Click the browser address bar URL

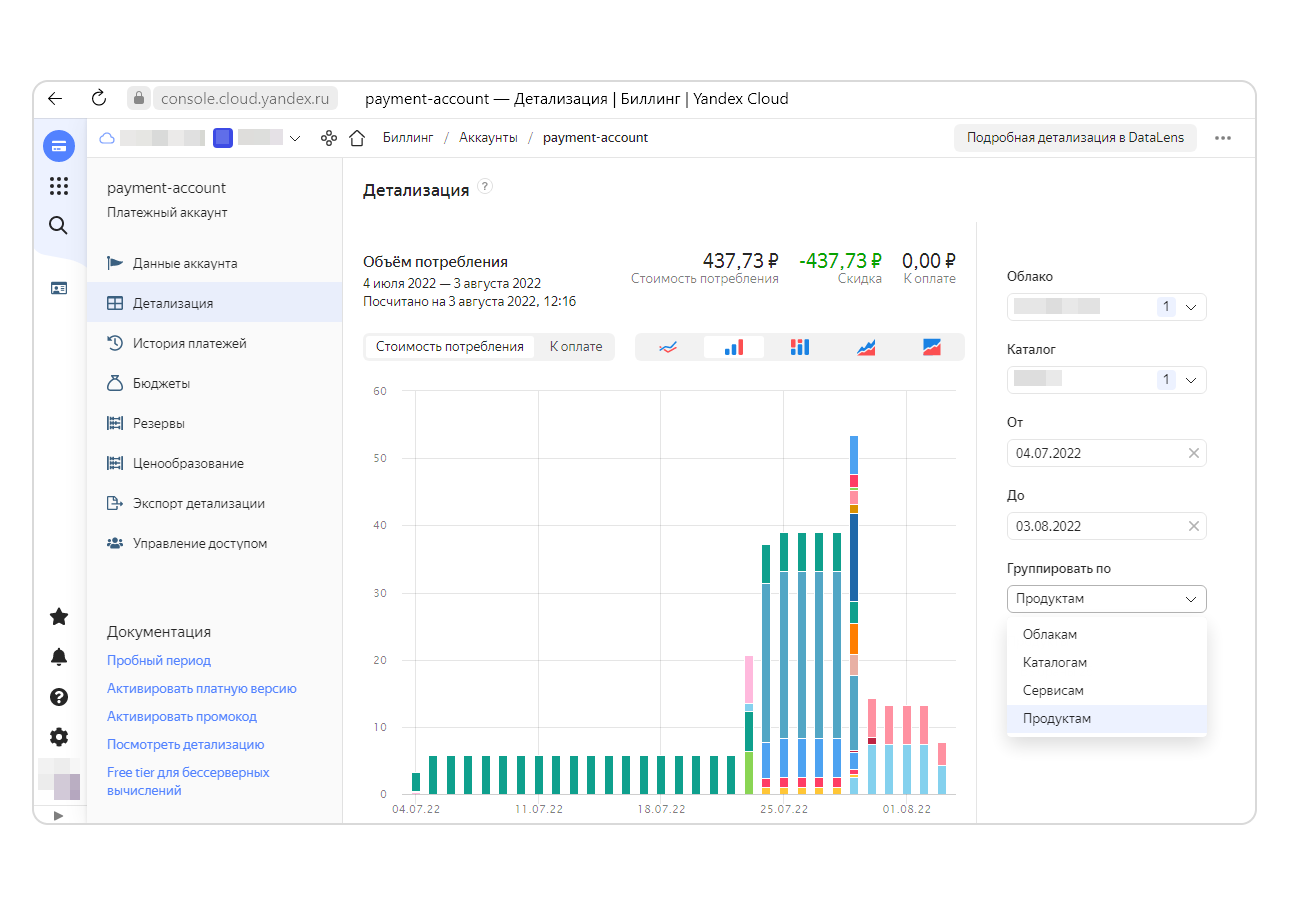245,98
